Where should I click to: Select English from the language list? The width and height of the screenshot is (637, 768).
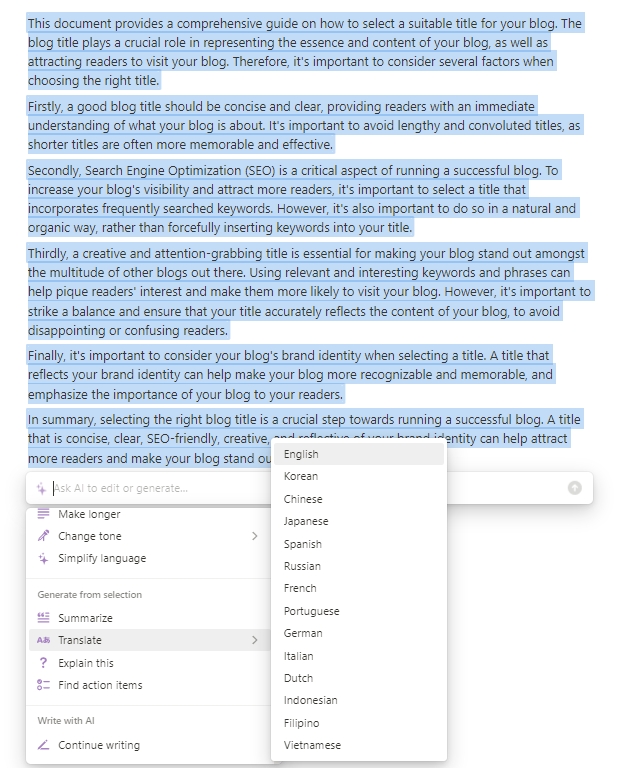(x=301, y=454)
